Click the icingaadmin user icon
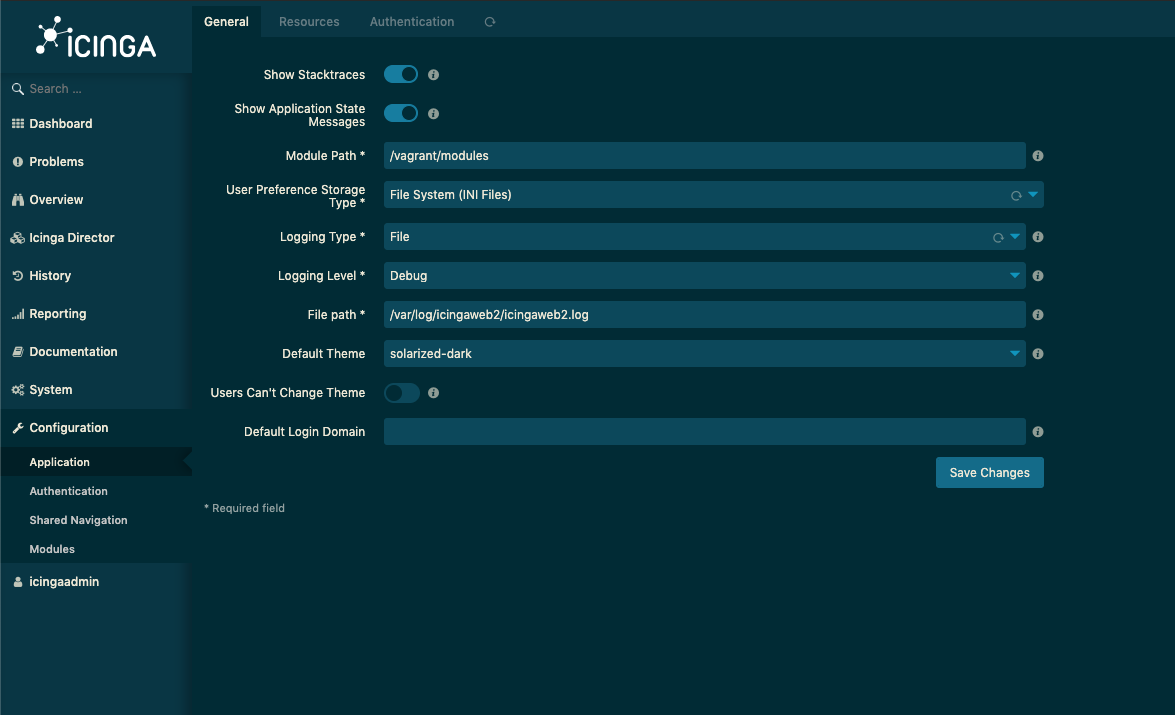Viewport: 1175px width, 715px height. click(x=18, y=582)
